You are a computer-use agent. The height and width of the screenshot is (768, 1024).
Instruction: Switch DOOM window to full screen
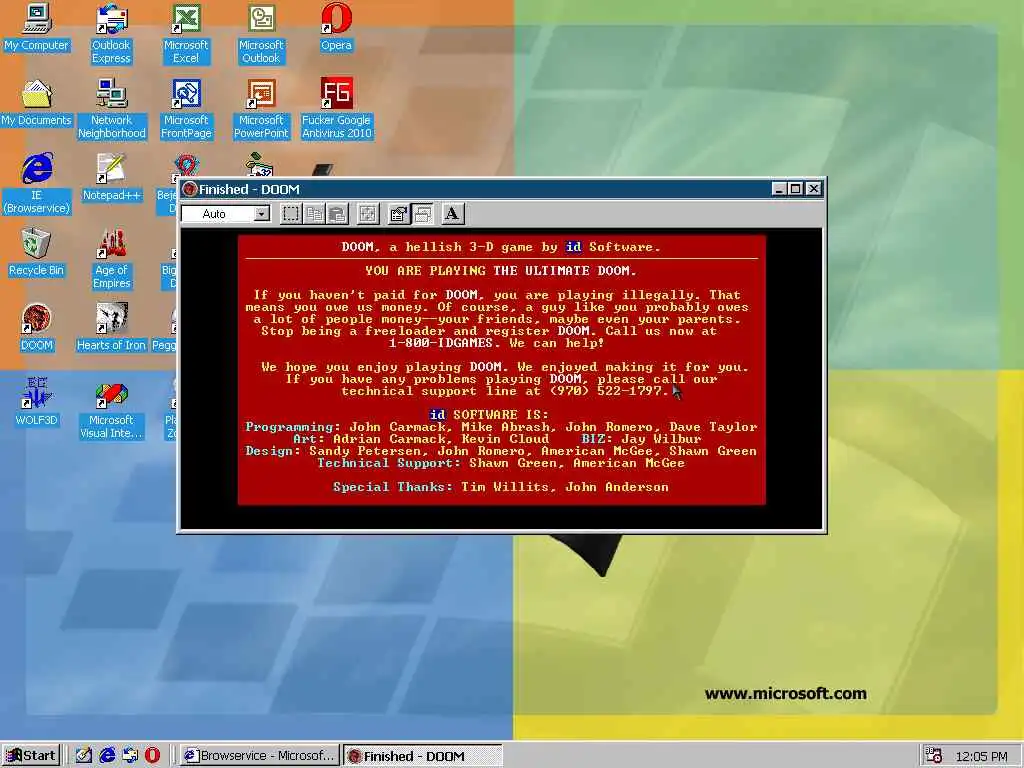[x=368, y=214]
